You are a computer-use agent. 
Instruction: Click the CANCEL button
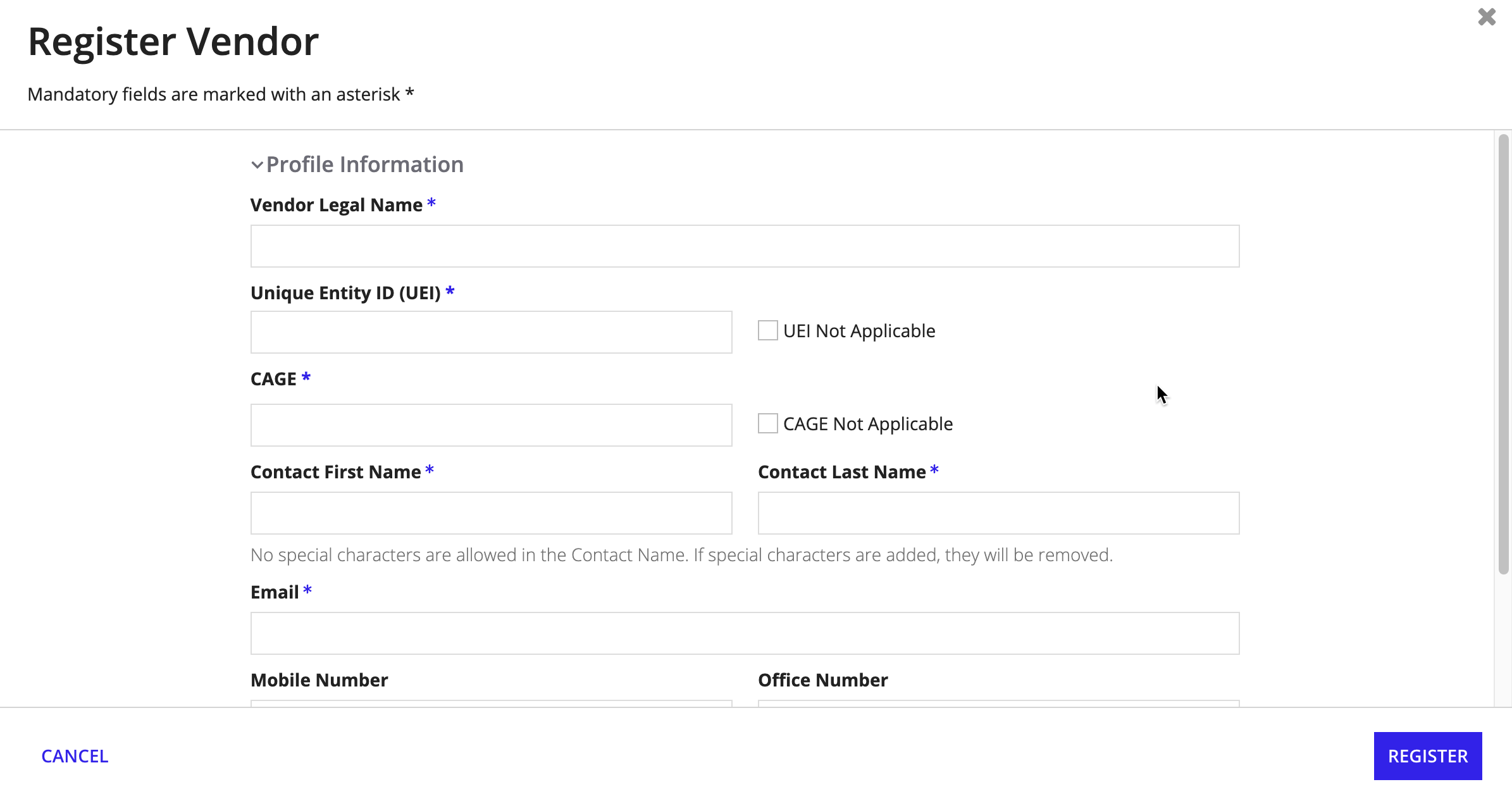coord(75,756)
